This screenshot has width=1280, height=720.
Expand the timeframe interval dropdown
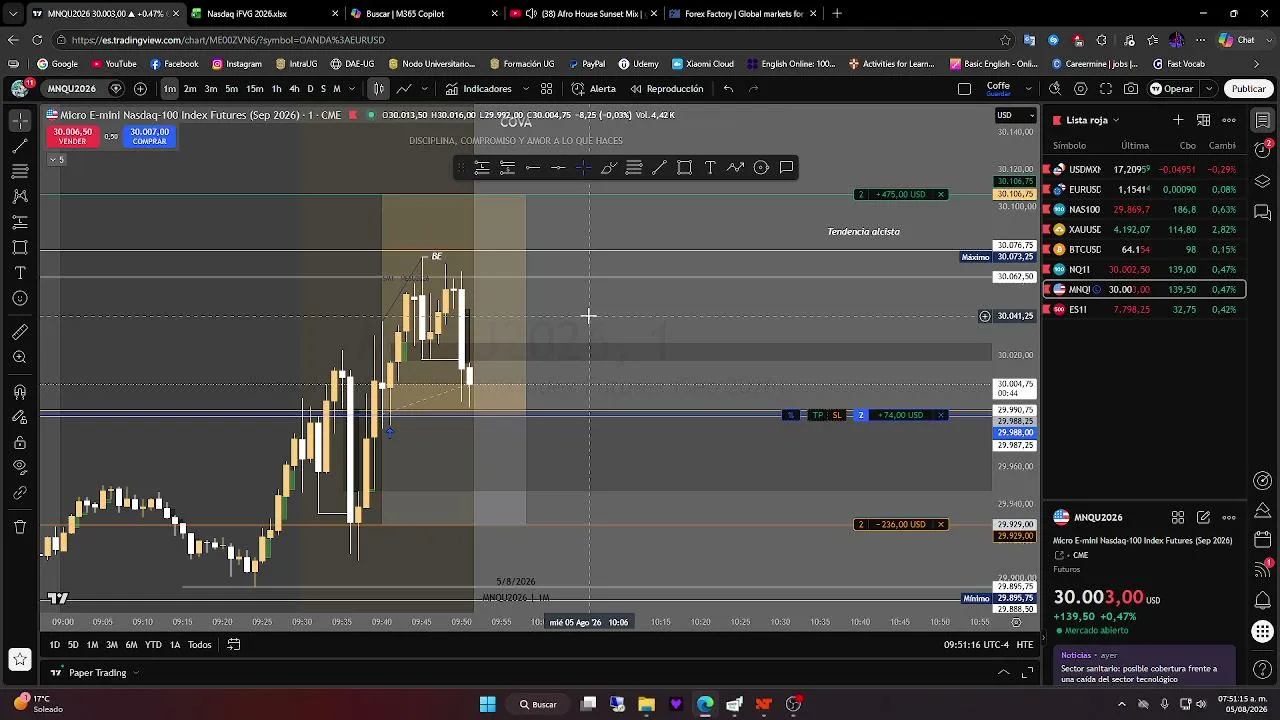pos(351,88)
